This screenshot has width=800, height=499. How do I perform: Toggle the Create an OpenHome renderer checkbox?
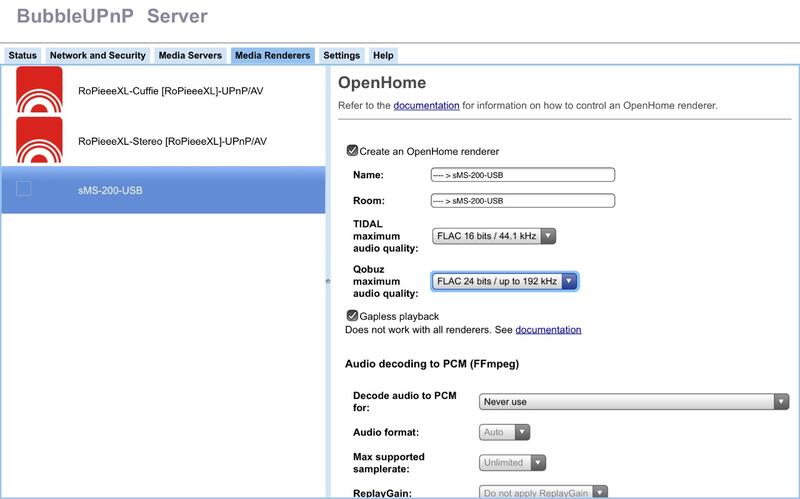(x=352, y=151)
